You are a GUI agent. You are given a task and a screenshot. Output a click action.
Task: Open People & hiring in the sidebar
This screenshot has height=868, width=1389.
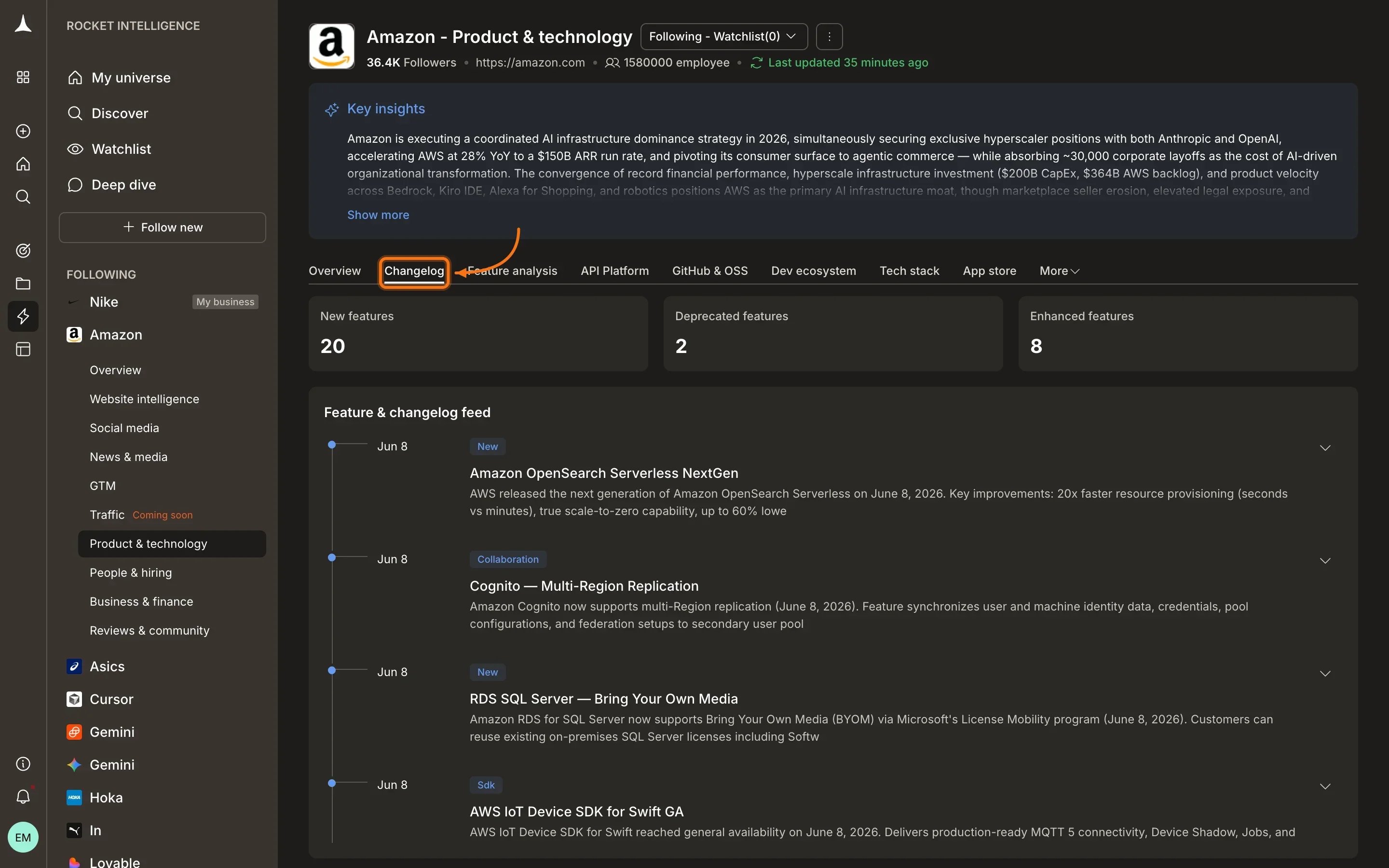click(130, 572)
